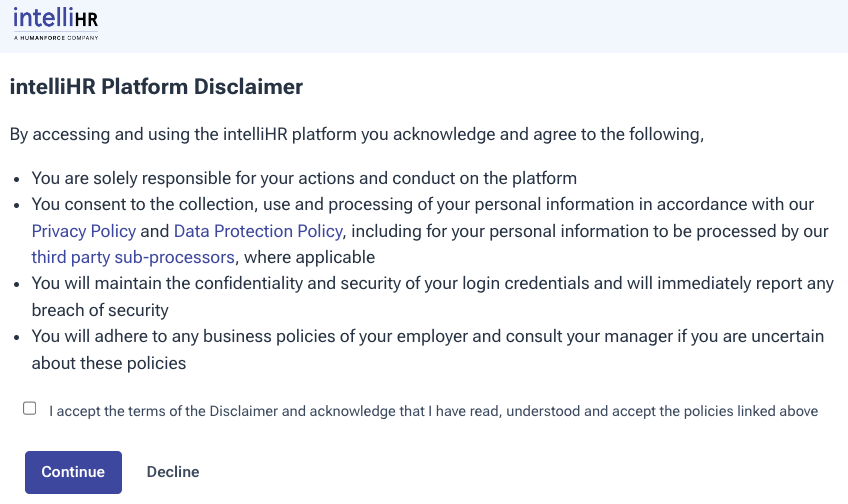The width and height of the screenshot is (848, 504).
Task: Click the 'A Humanforce Company' tagline
Action: tap(56, 37)
